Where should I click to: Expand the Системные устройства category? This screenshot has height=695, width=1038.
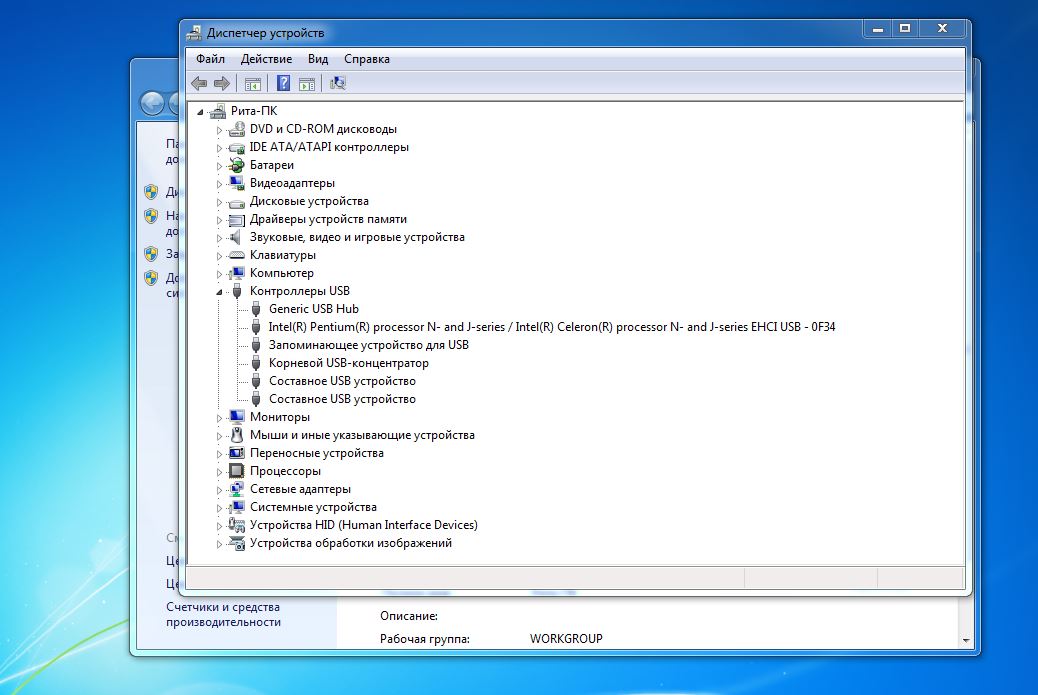(x=219, y=508)
